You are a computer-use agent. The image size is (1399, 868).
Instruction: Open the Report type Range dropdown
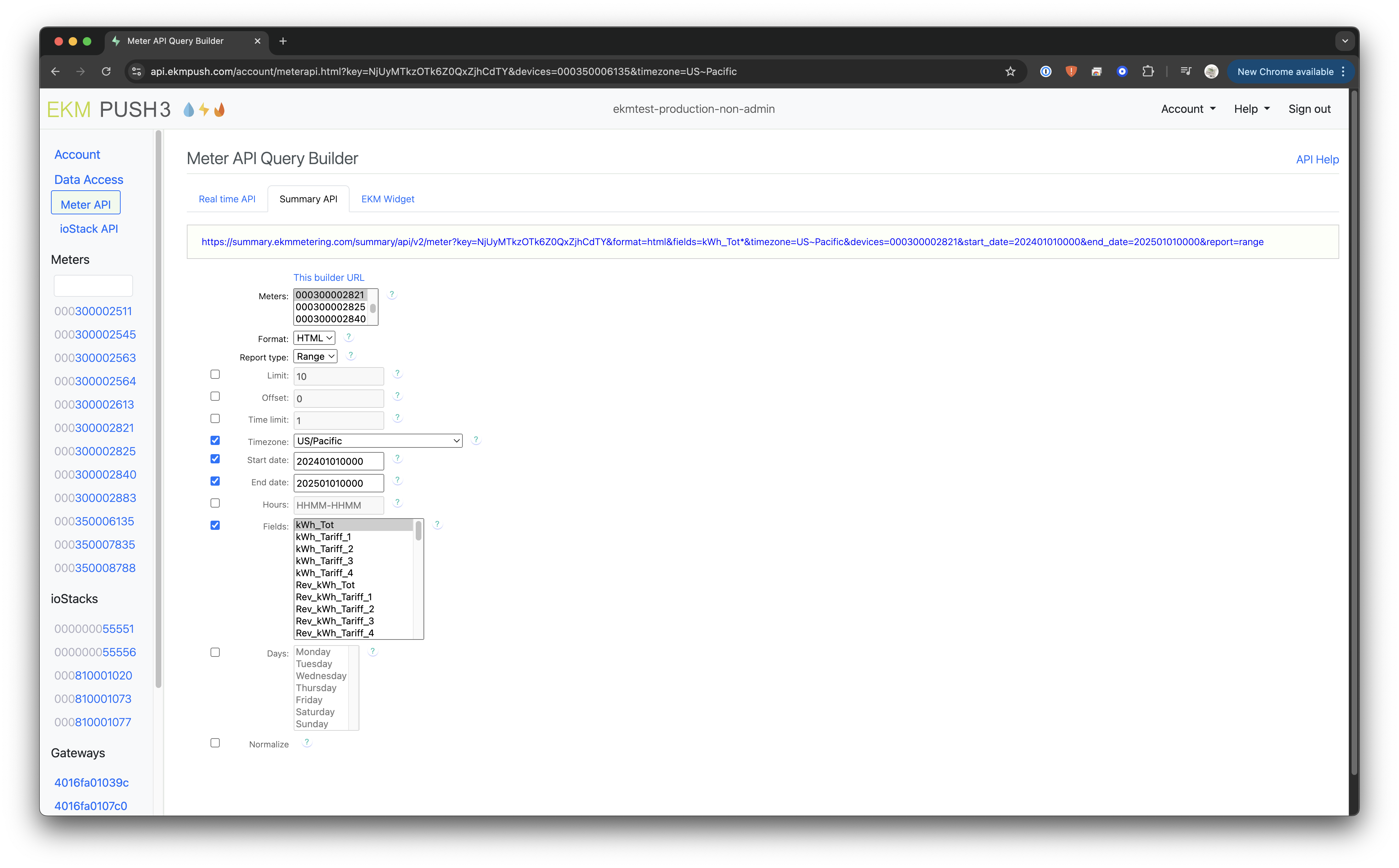click(x=315, y=357)
